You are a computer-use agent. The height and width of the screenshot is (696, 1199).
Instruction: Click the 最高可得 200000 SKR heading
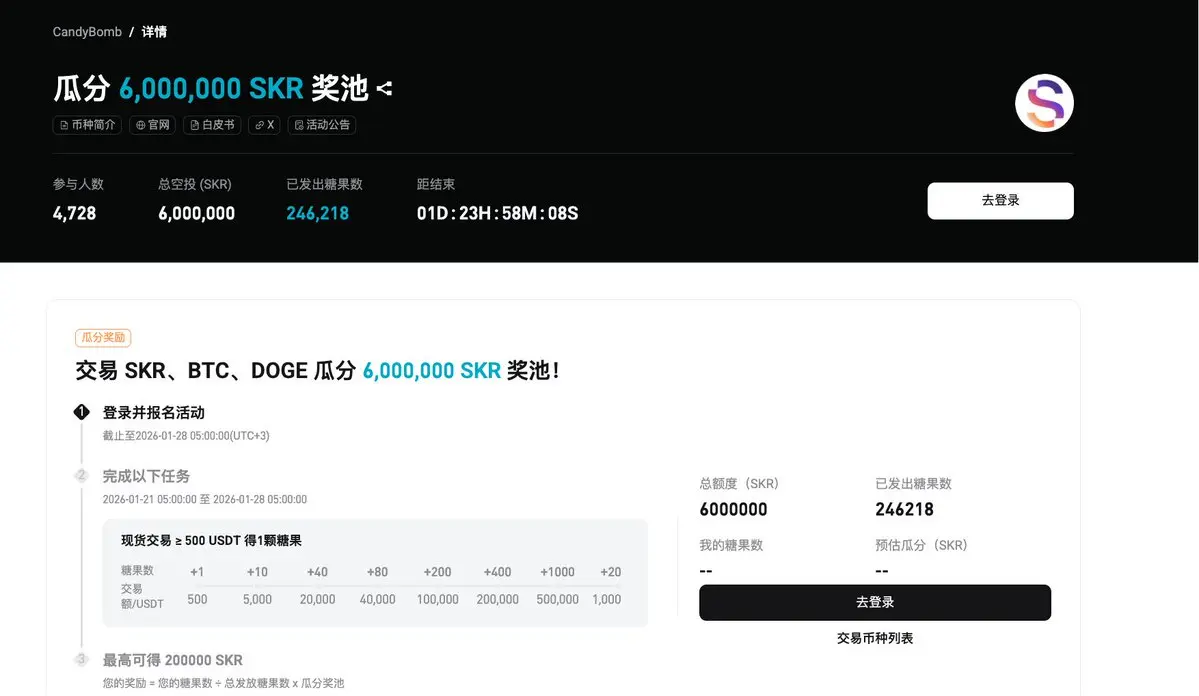tap(173, 660)
